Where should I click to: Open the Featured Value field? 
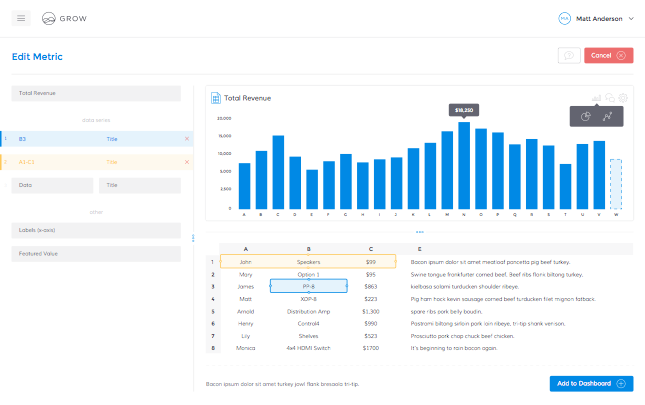coord(96,254)
